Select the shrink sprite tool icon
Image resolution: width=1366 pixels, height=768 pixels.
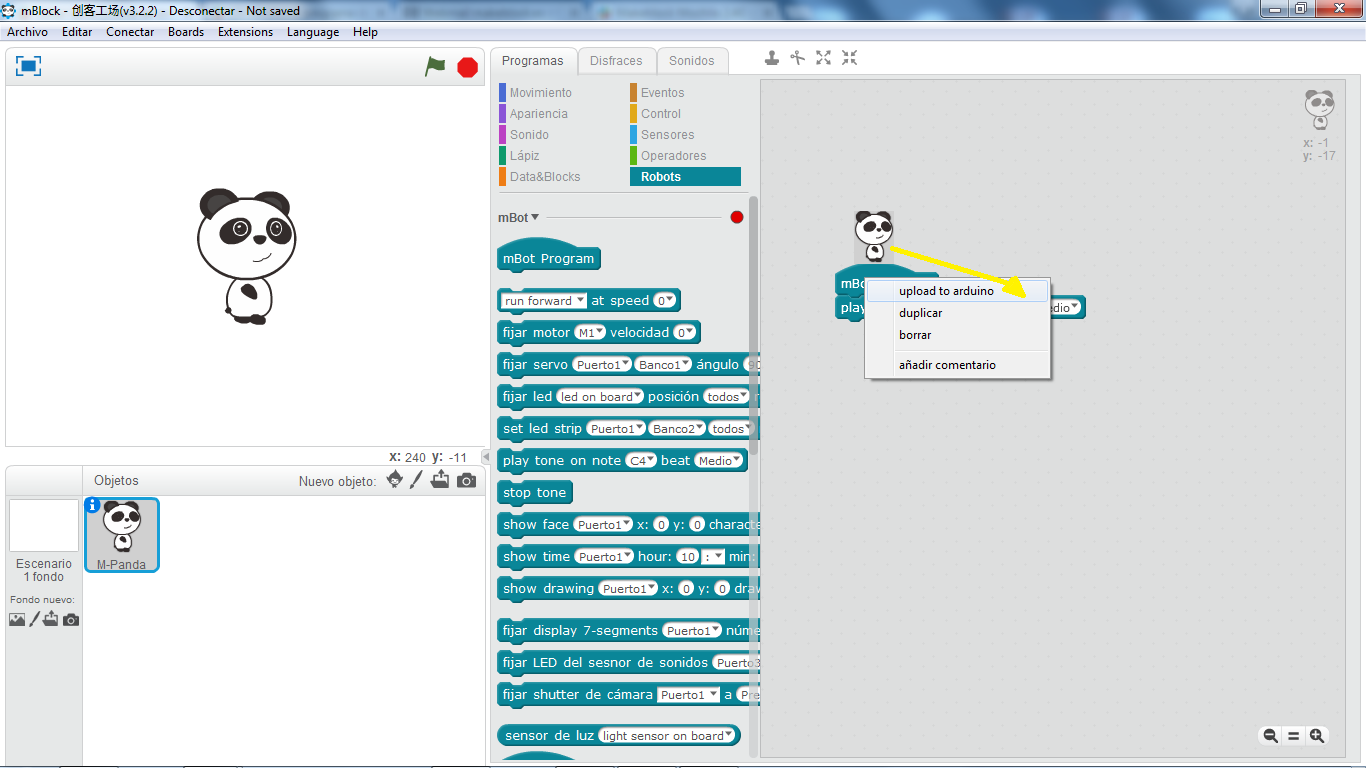(849, 58)
